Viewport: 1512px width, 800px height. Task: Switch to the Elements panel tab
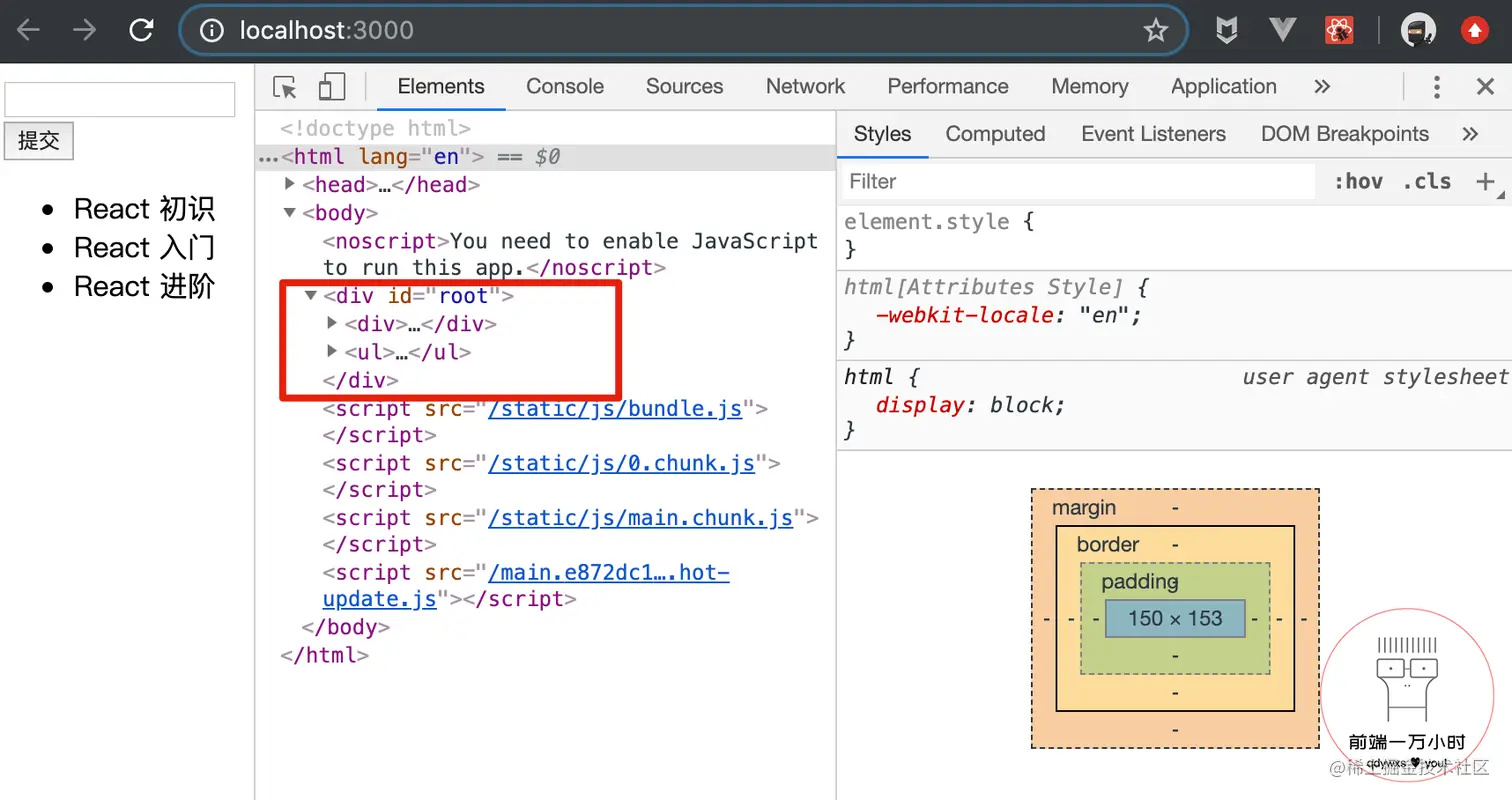441,87
